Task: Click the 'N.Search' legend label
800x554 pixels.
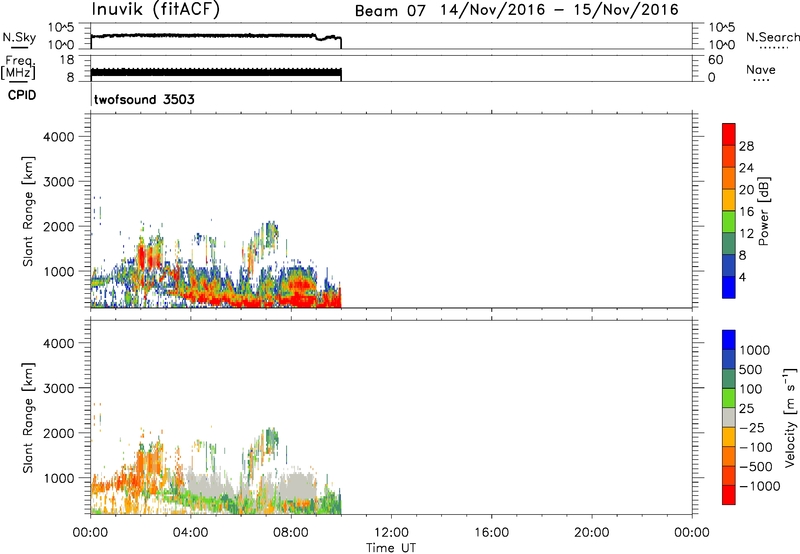Action: tap(772, 37)
